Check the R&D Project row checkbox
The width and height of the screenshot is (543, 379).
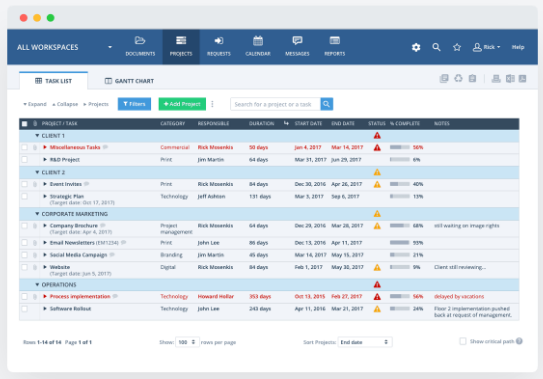point(24,159)
